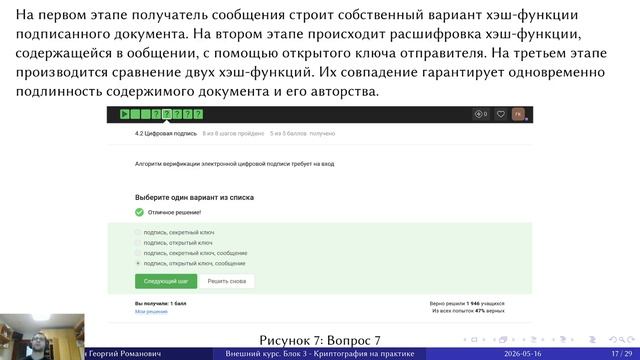Select option 'подпись, открытый ключ'
The width and height of the screenshot is (640, 360).
click(x=174, y=243)
